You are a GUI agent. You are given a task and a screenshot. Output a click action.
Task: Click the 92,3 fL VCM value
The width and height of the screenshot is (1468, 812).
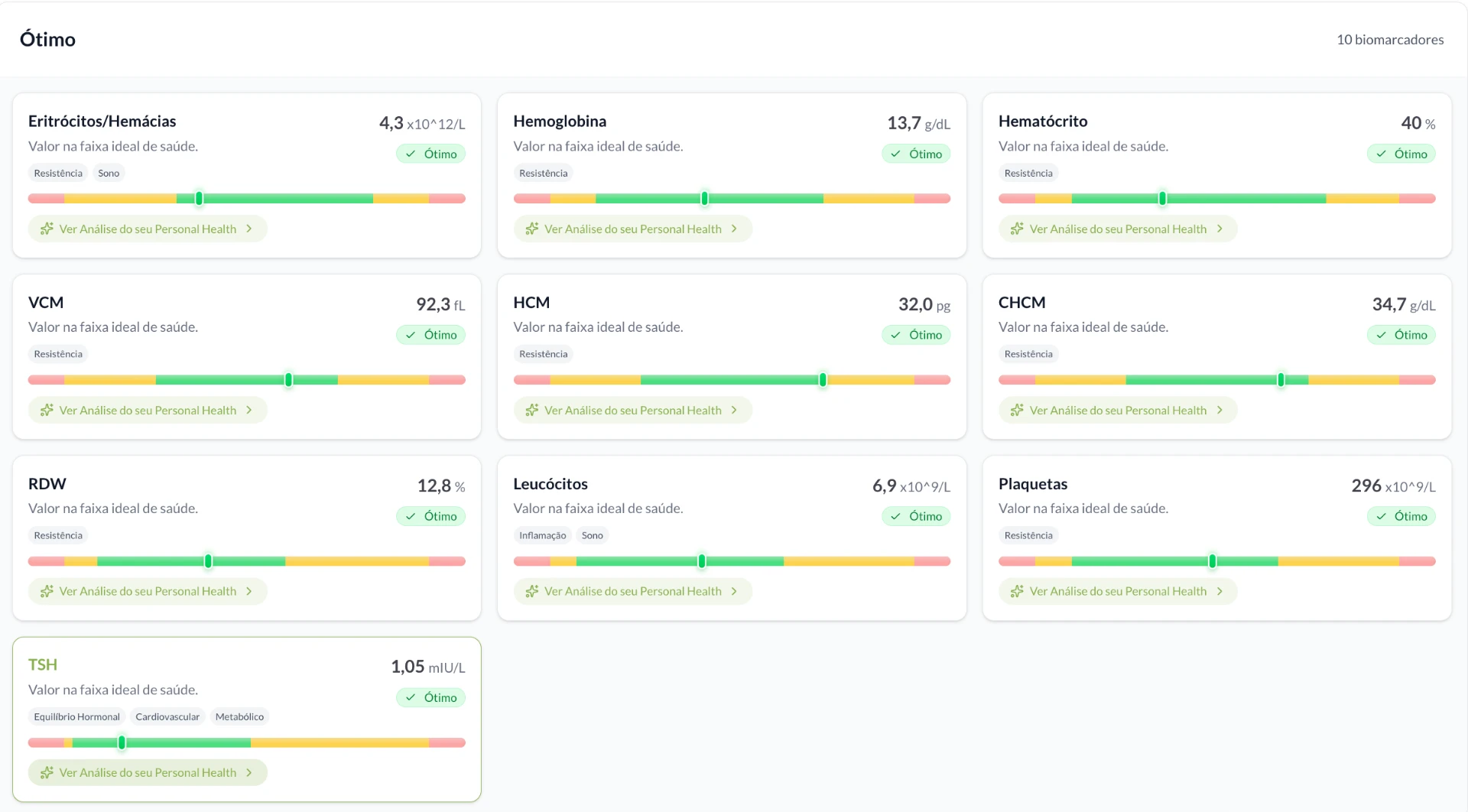point(440,304)
